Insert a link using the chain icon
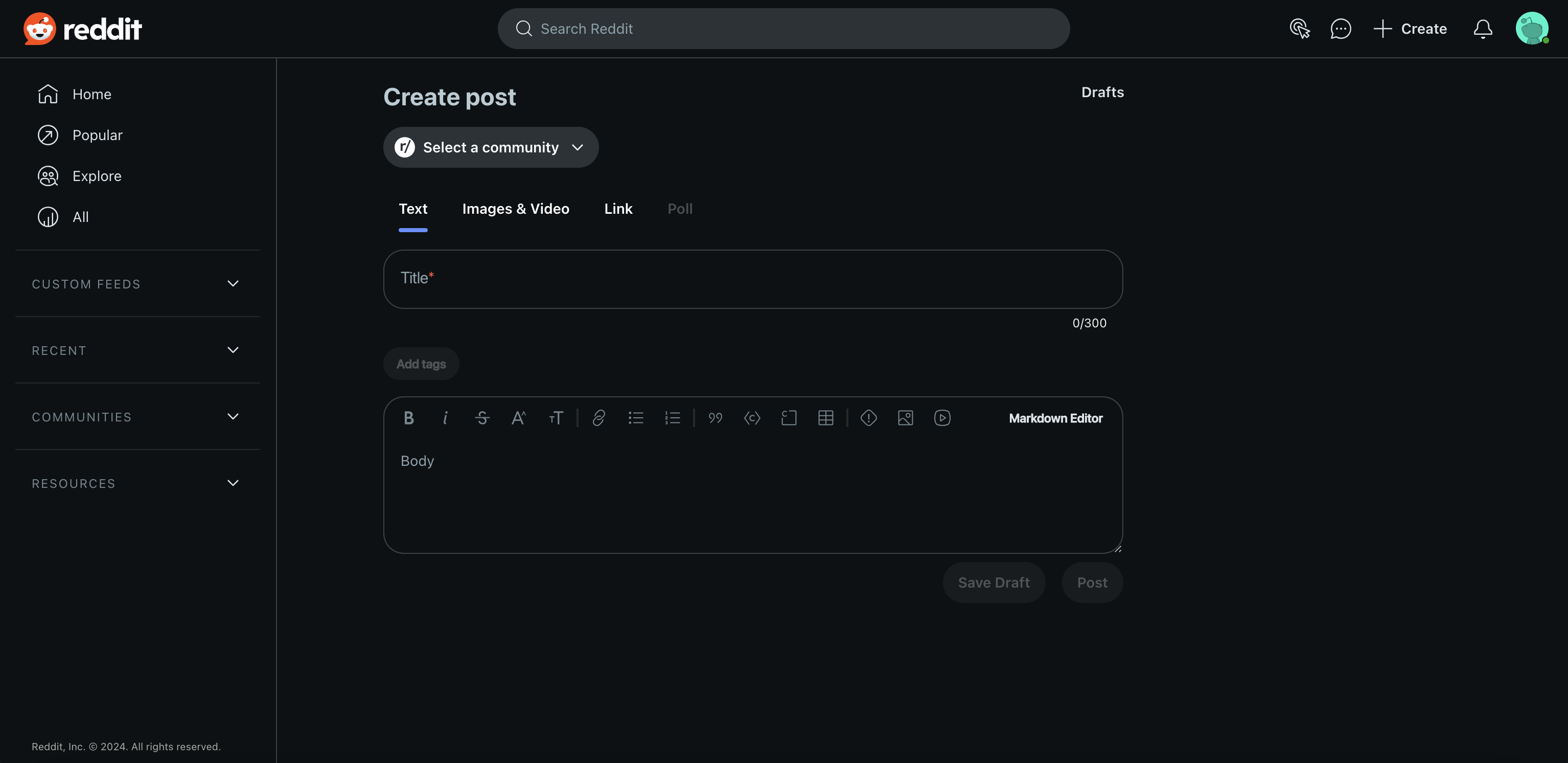The width and height of the screenshot is (1568, 763). click(598, 418)
